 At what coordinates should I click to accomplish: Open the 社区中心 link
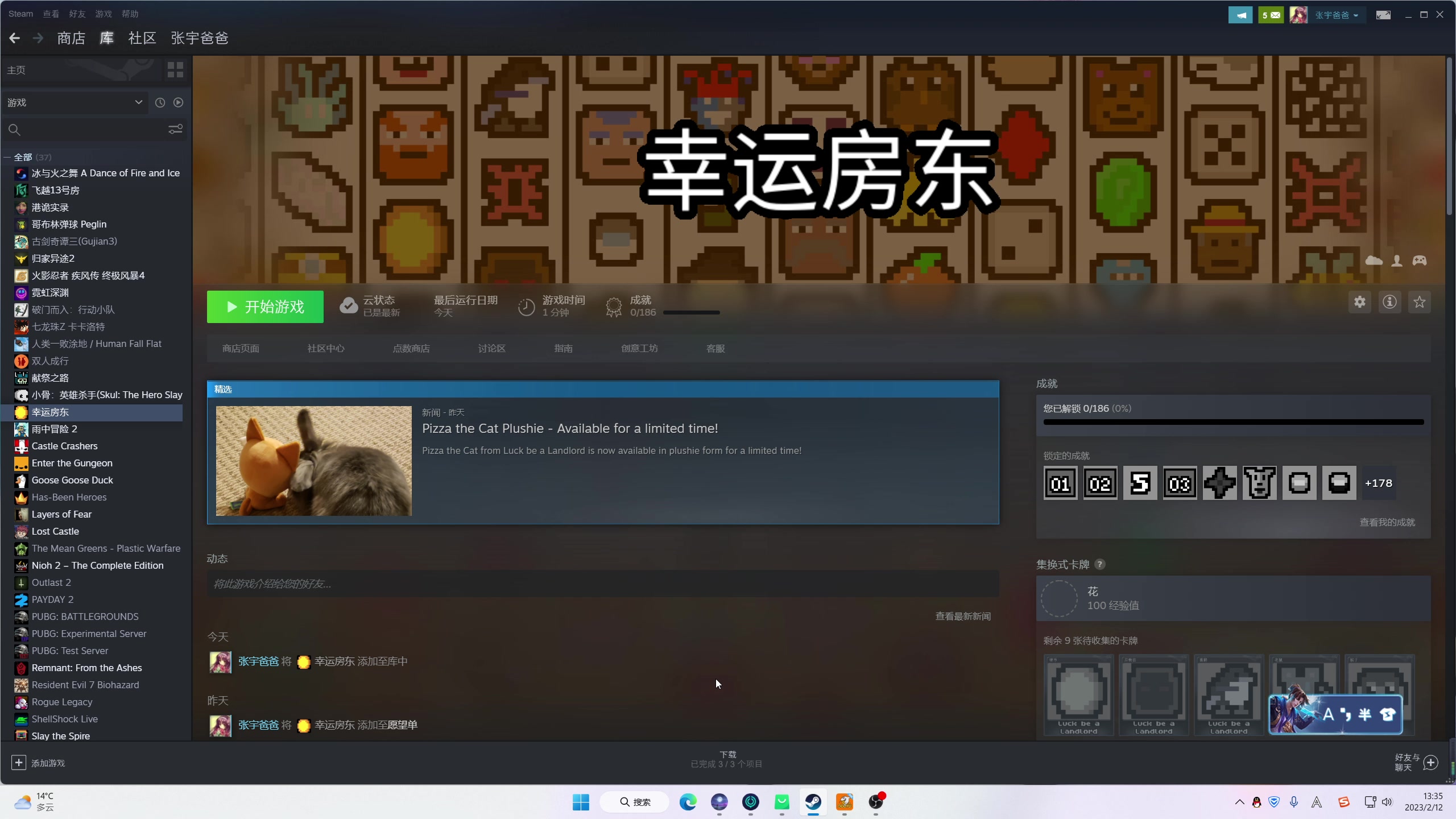tap(326, 348)
